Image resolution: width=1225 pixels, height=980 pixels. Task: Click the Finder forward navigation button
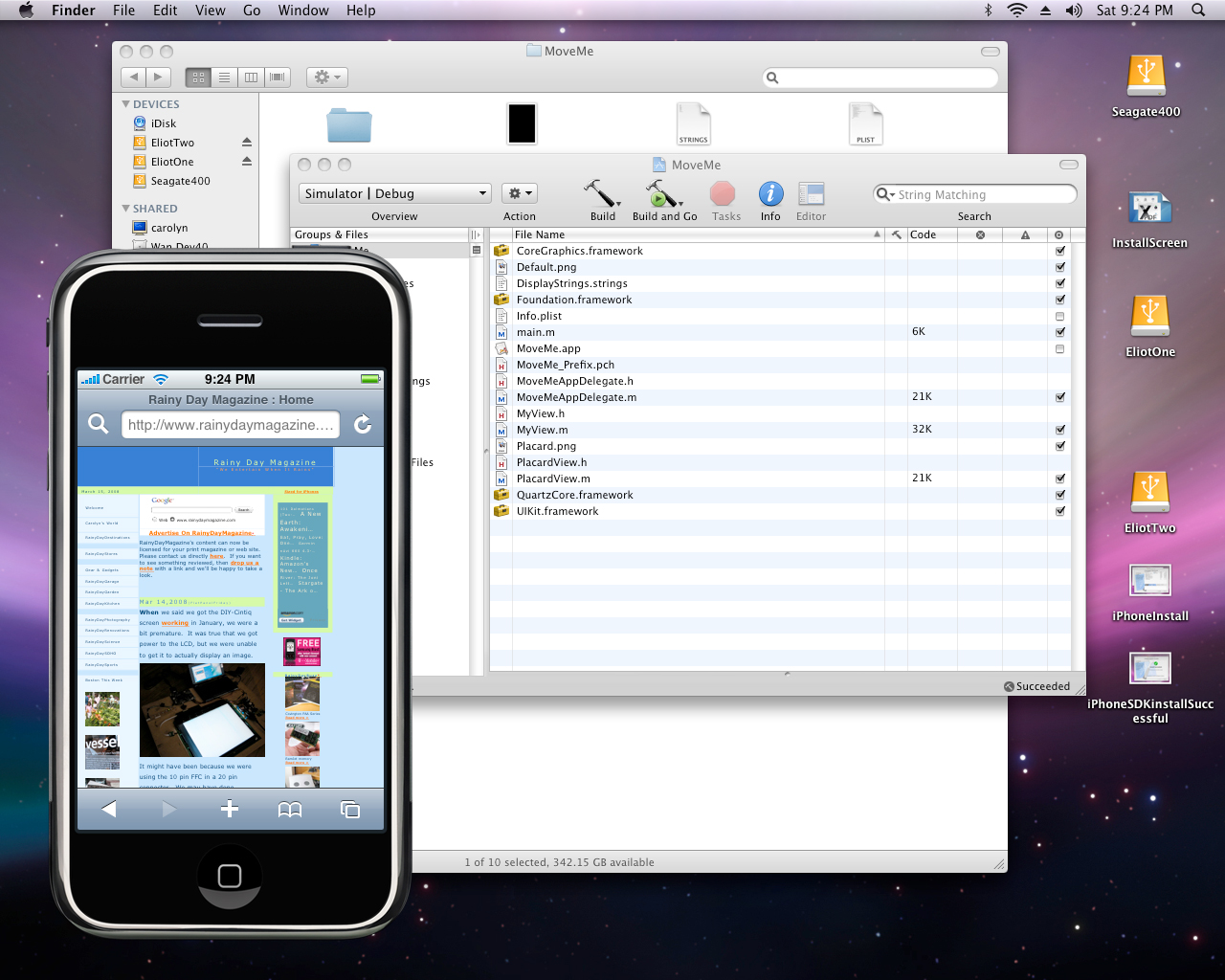tap(159, 78)
